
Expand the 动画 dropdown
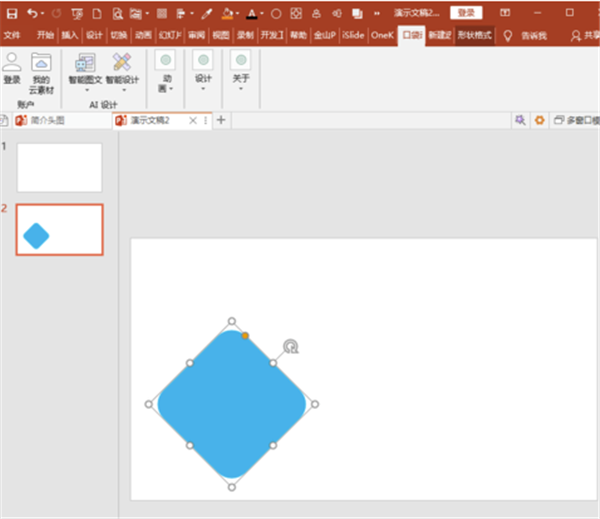click(x=165, y=73)
